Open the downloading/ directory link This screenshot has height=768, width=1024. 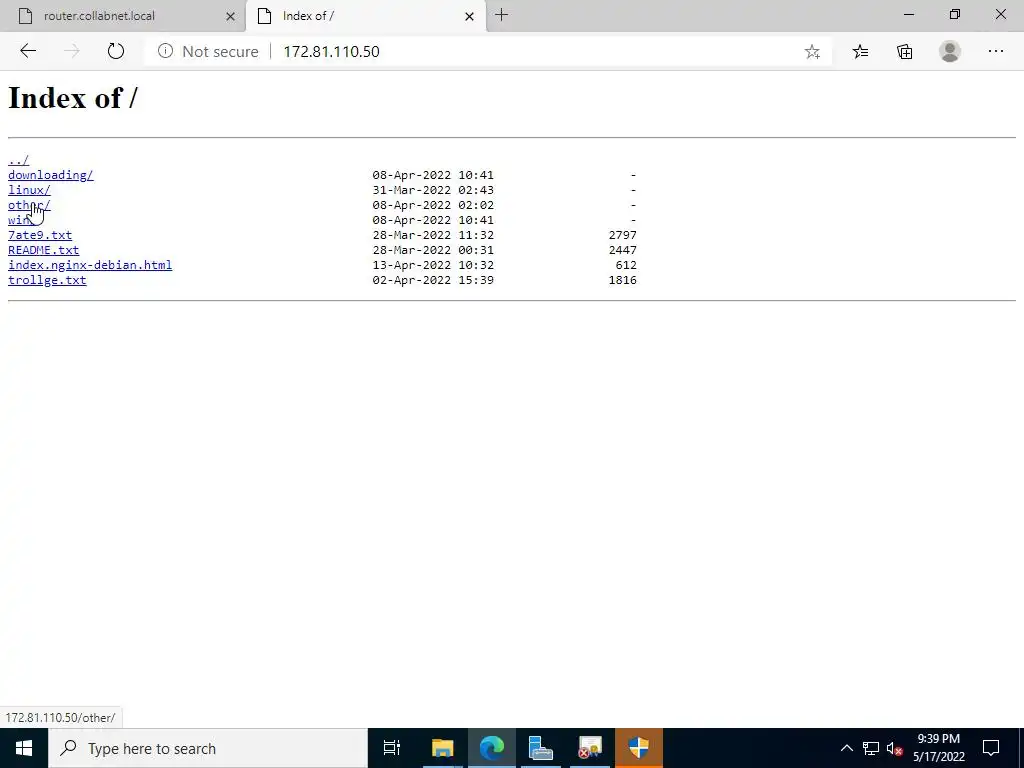50,175
